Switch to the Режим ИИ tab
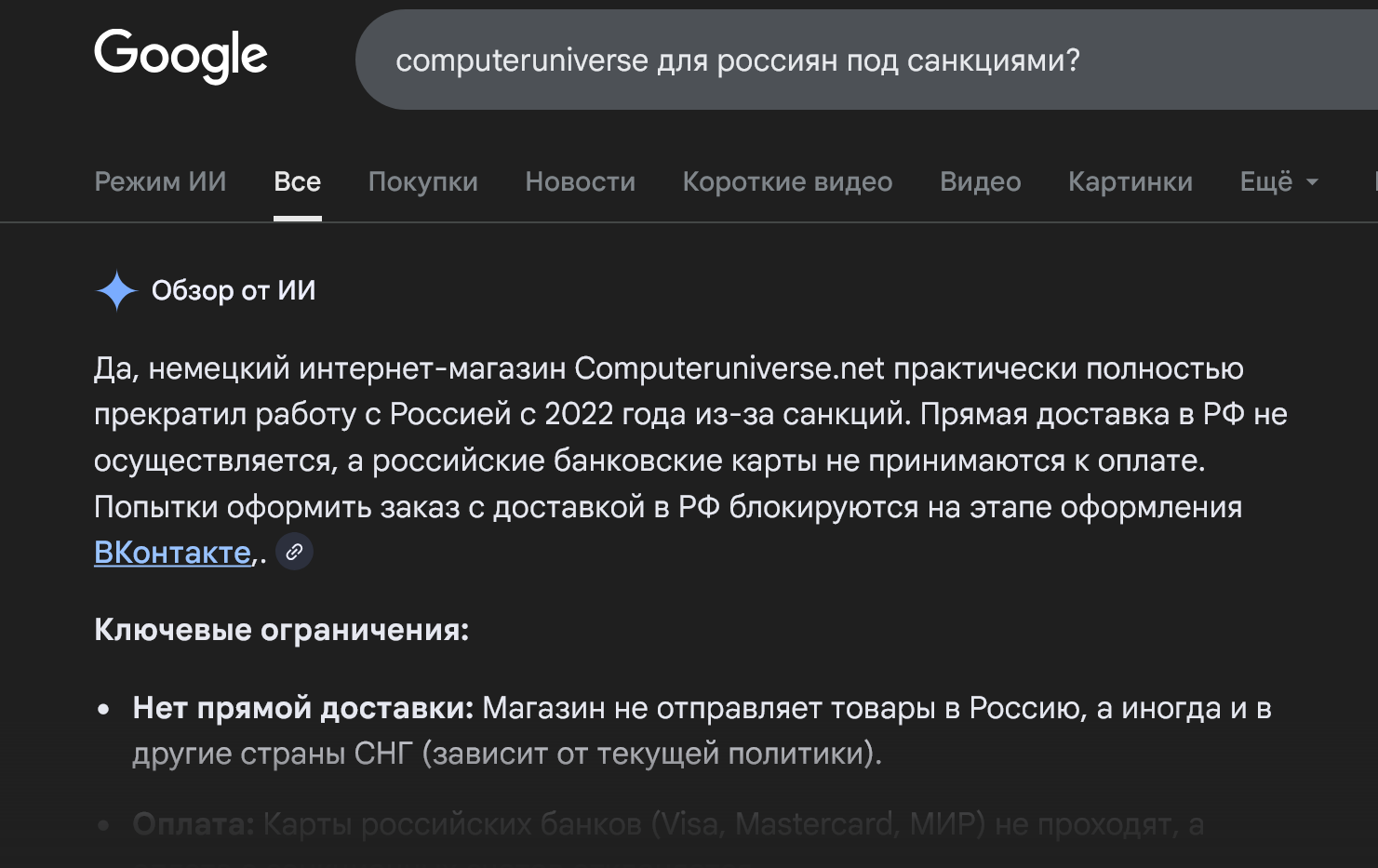 point(160,181)
